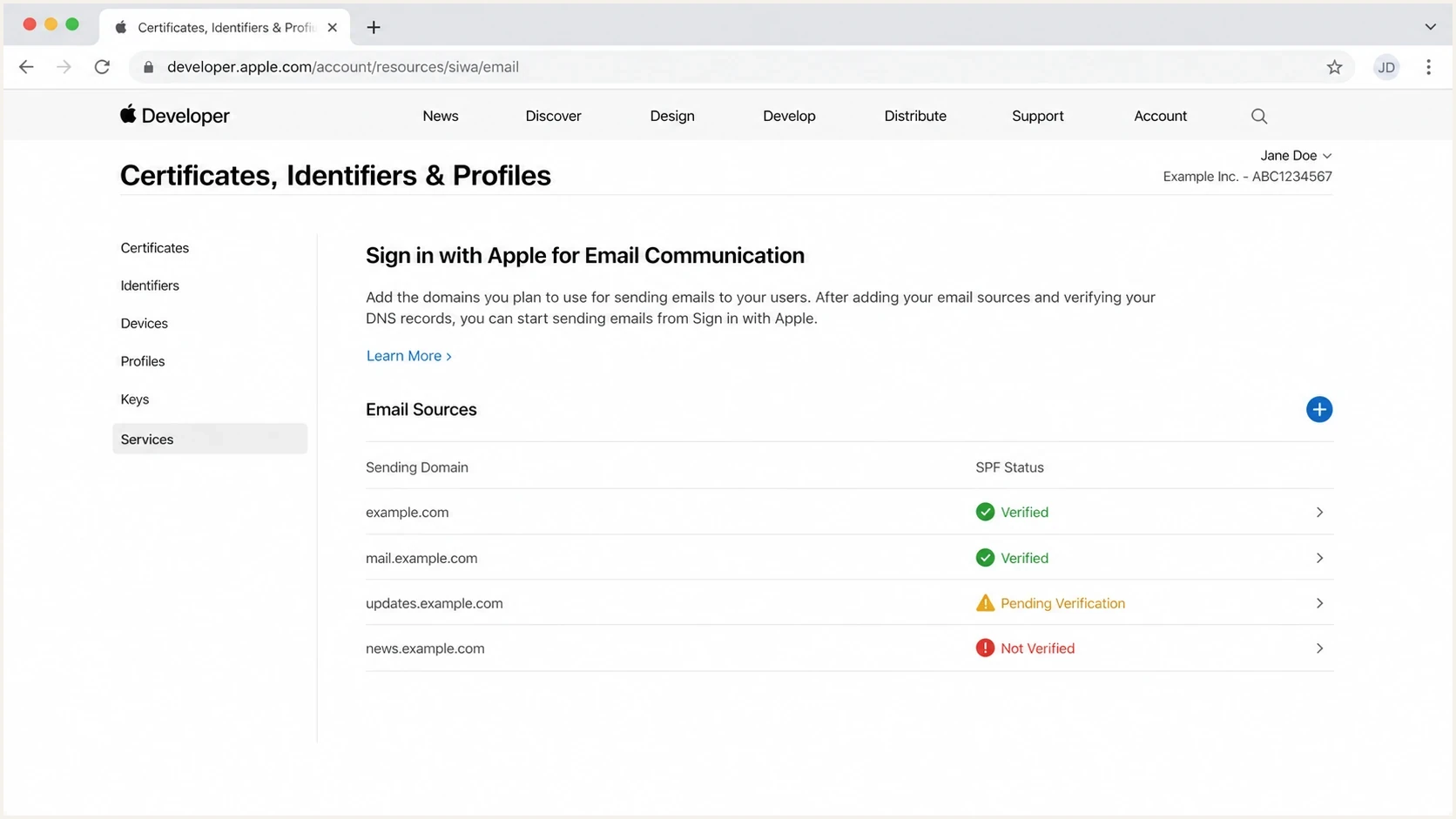1456x819 pixels.
Task: Click the green checkmark for mail.example.com
Action: coord(985,558)
